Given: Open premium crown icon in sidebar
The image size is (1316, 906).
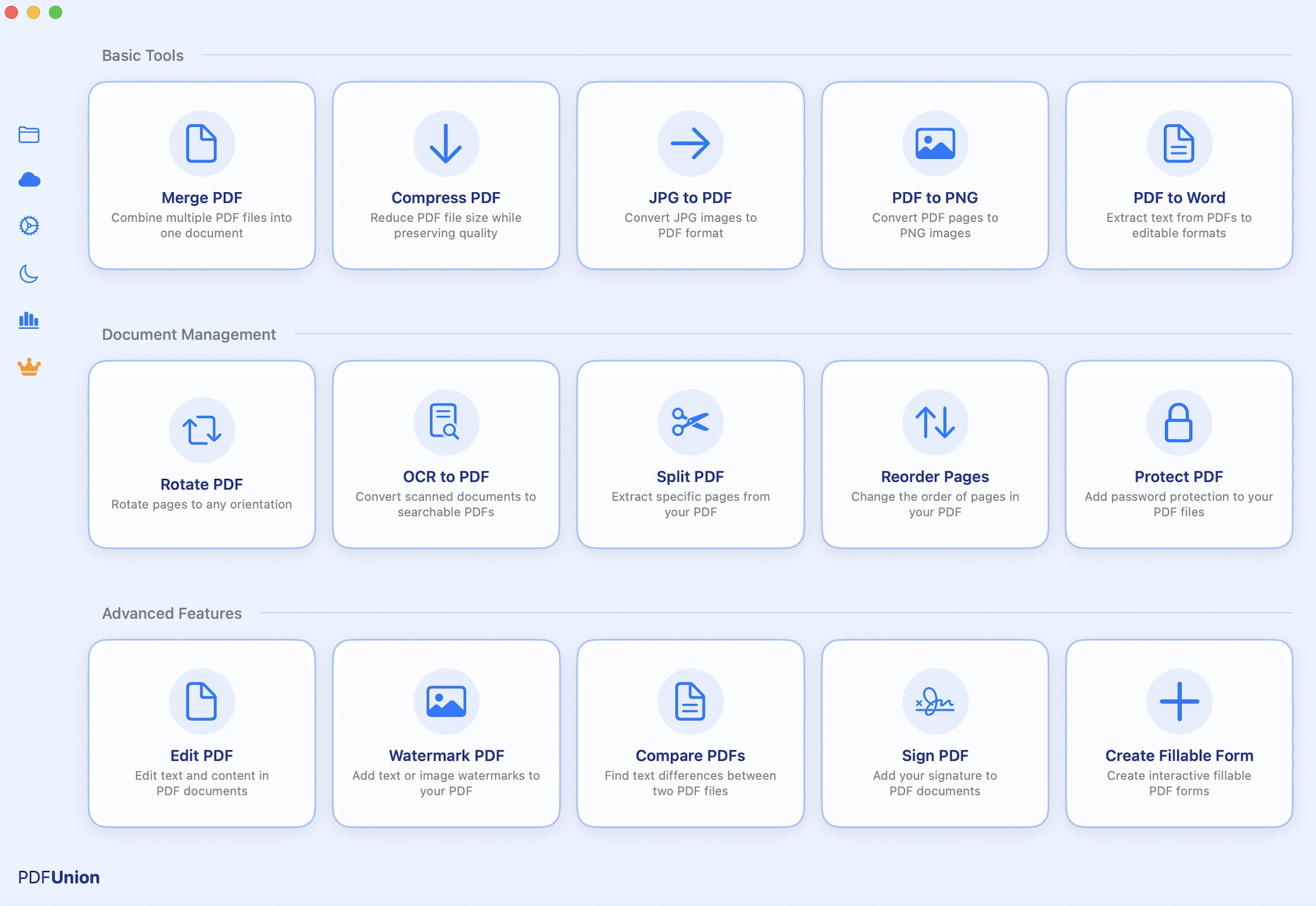Looking at the screenshot, I should pyautogui.click(x=29, y=367).
